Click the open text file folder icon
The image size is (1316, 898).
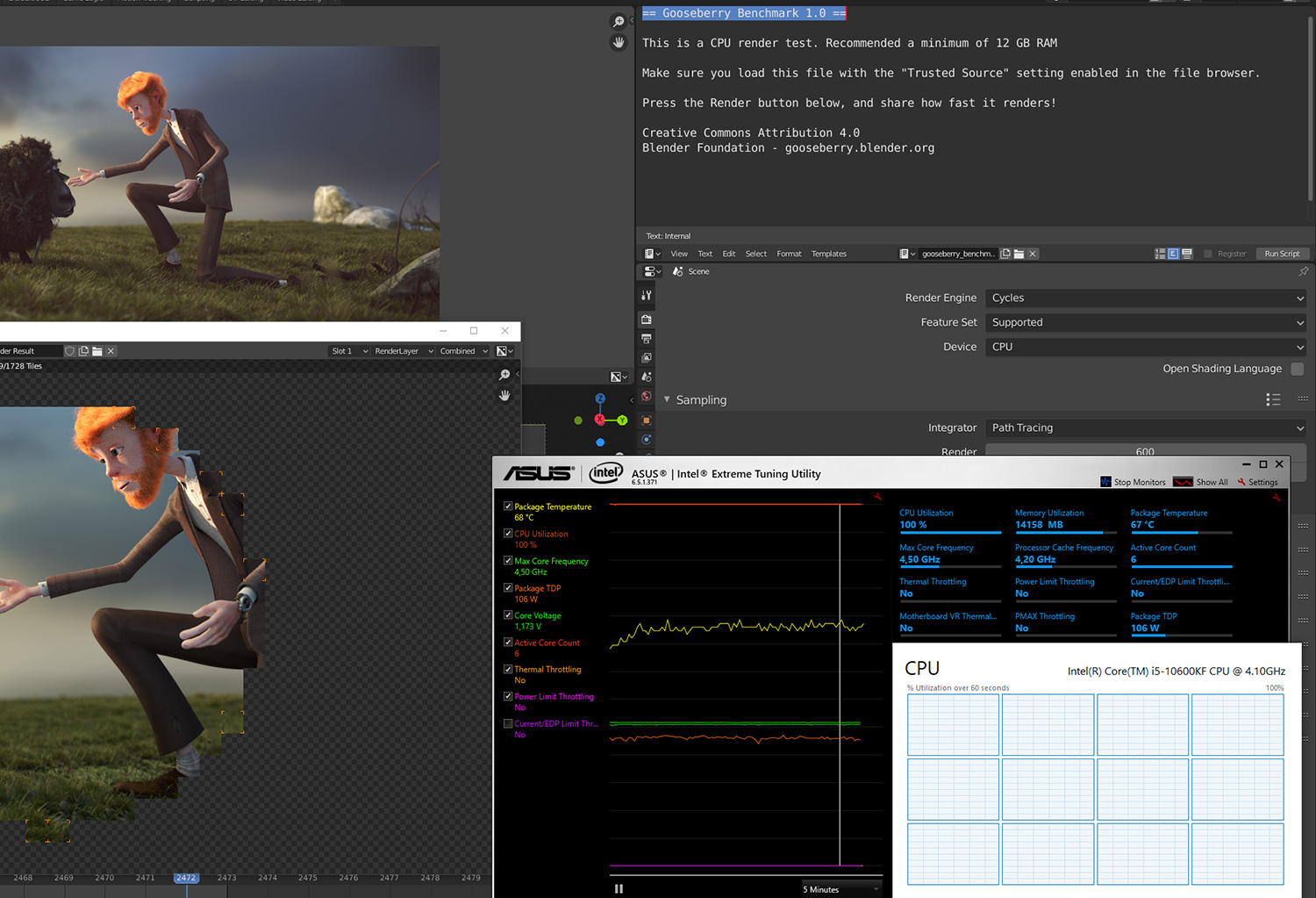[x=1019, y=254]
